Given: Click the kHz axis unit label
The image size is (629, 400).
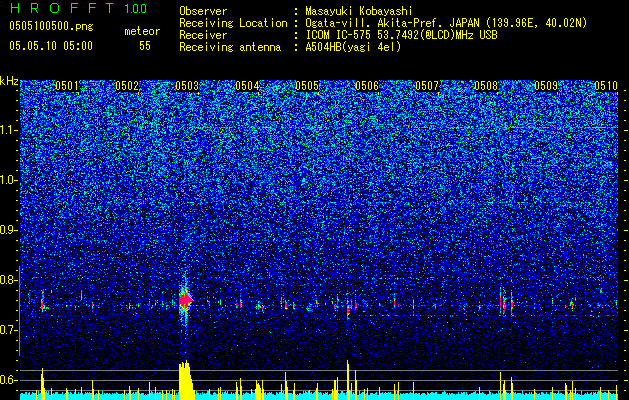Looking at the screenshot, I should (x=9, y=81).
